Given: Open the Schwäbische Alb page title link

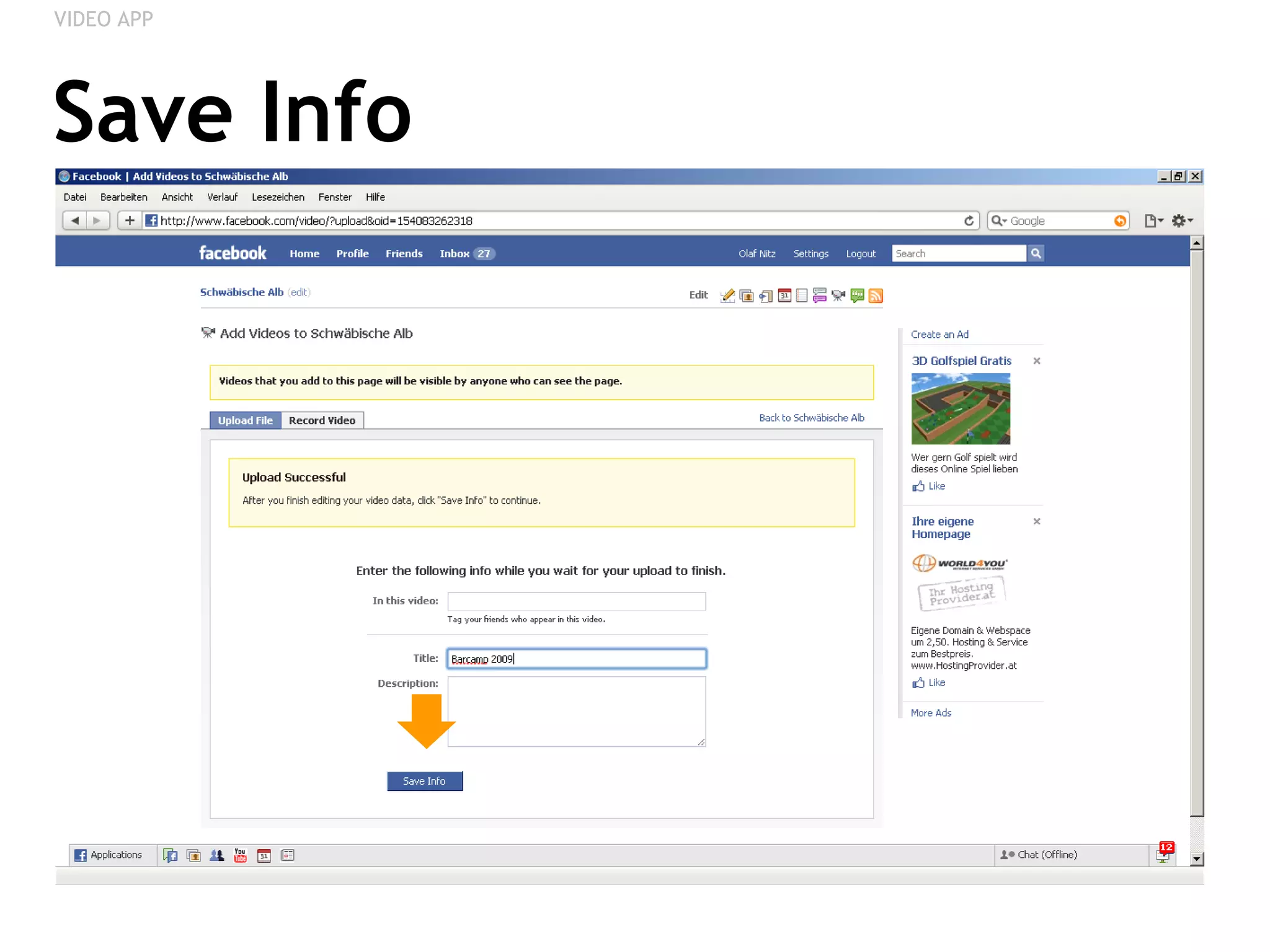Looking at the screenshot, I should coord(242,292).
